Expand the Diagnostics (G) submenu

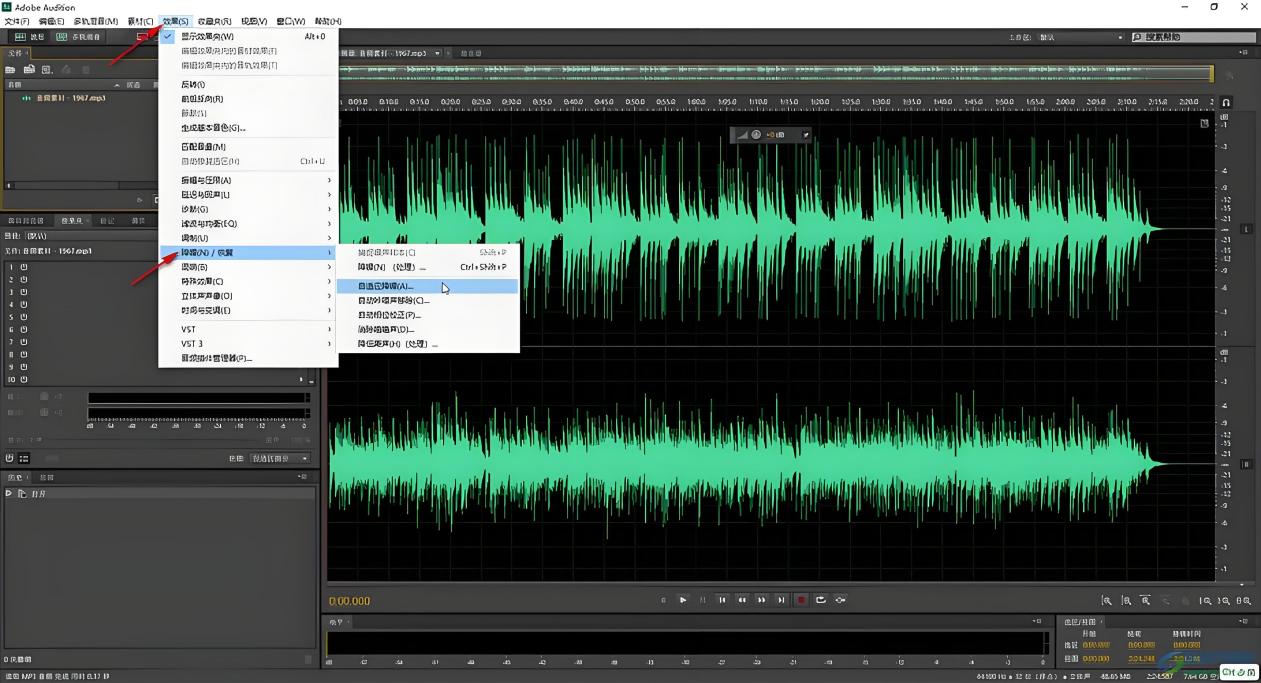point(248,209)
